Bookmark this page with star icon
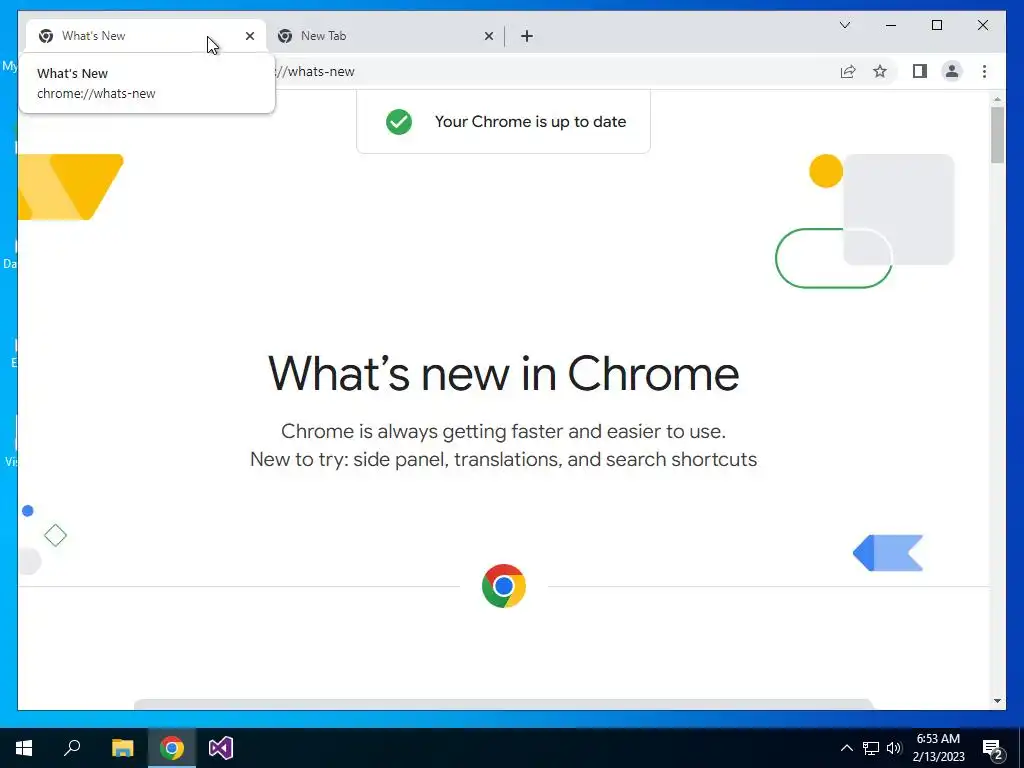This screenshot has height=768, width=1024. [880, 72]
